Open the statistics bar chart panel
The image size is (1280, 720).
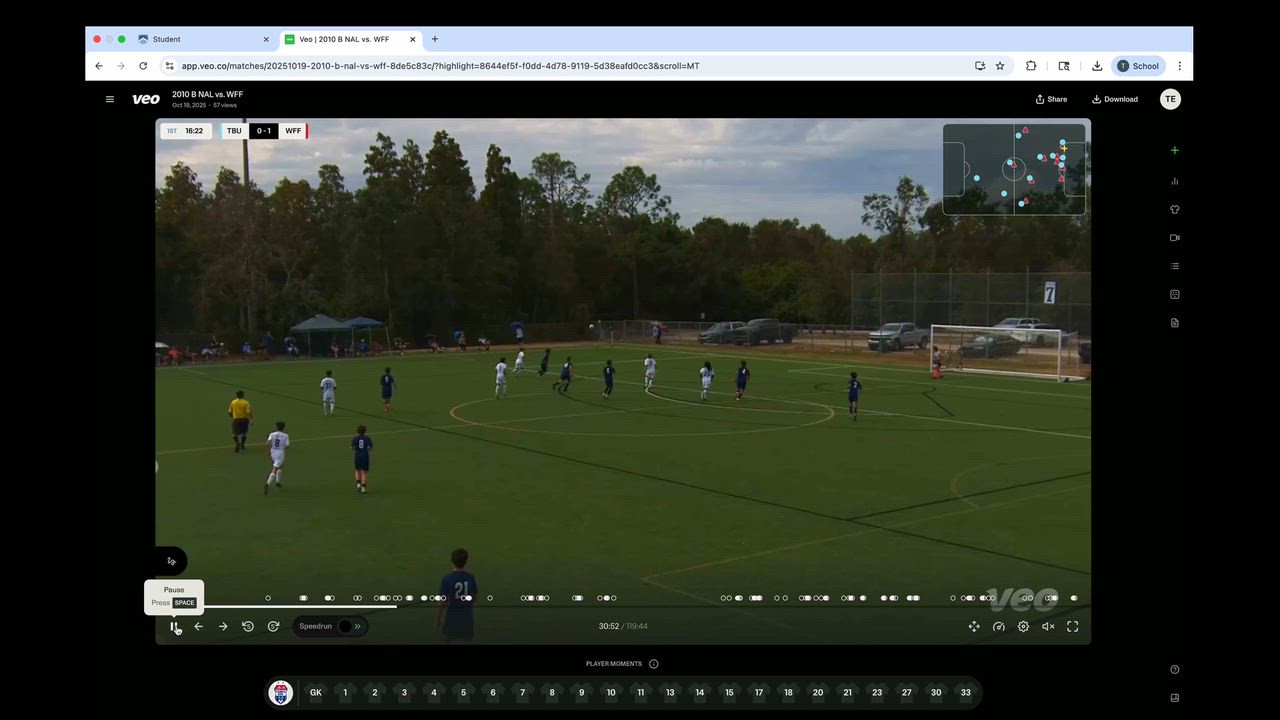pos(1174,181)
